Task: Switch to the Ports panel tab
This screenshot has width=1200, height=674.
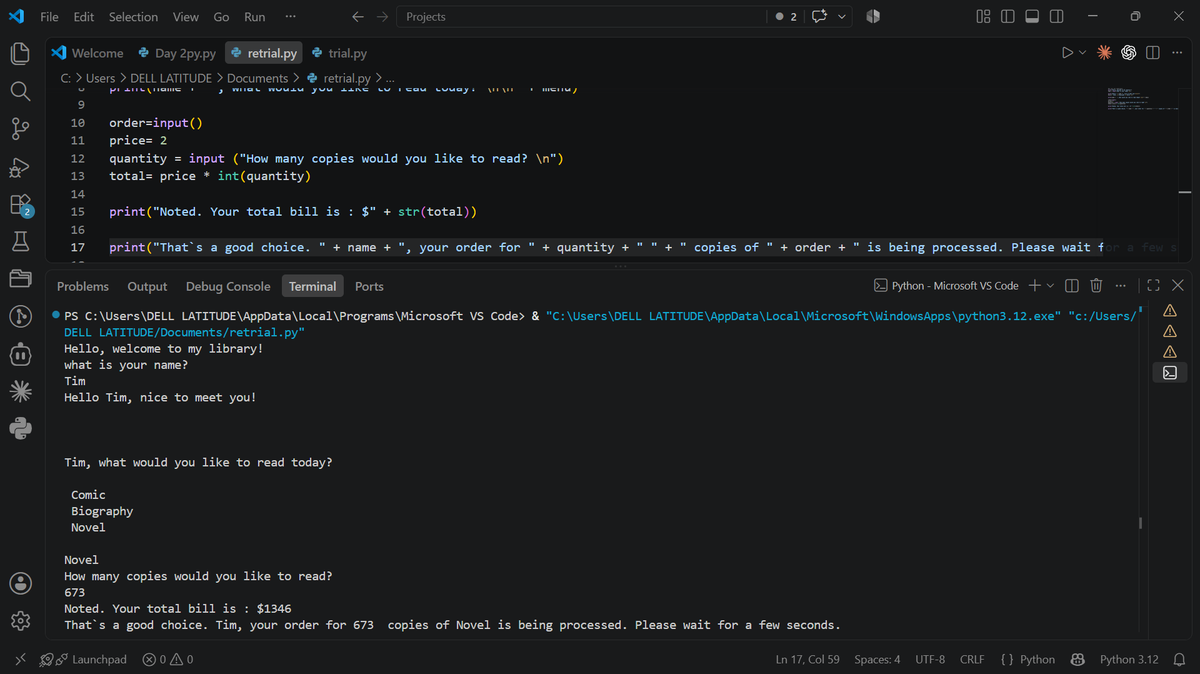Action: [369, 286]
